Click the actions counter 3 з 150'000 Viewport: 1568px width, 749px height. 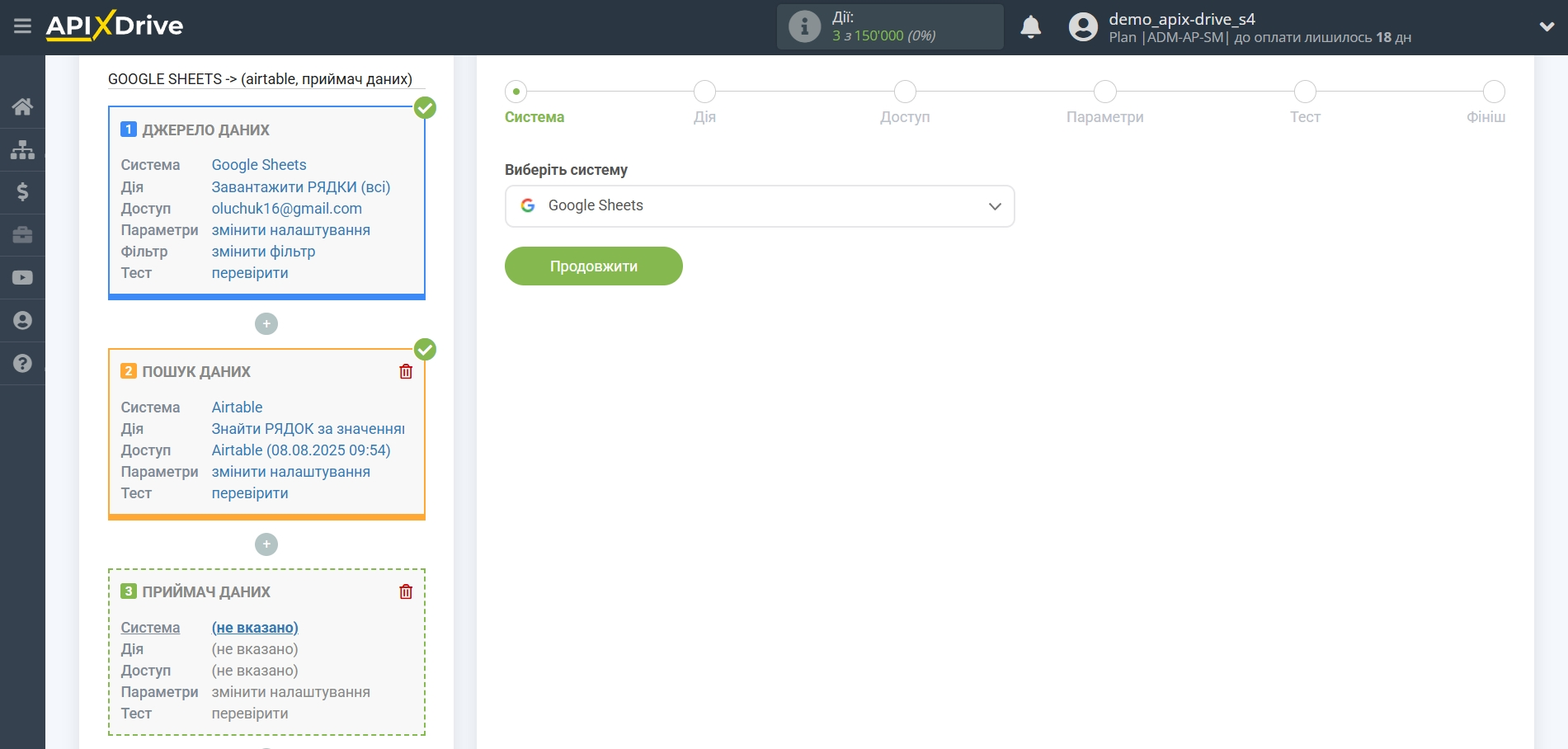883,36
